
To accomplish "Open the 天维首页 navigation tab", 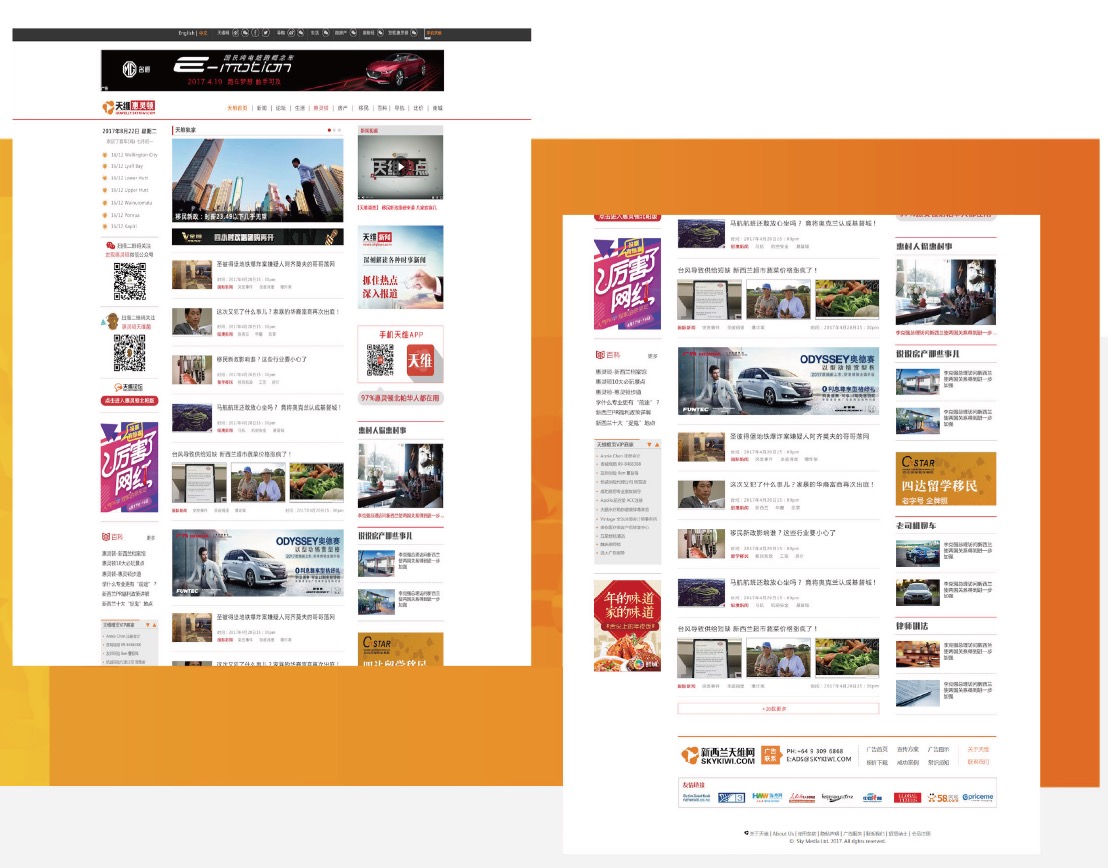I will (237, 107).
